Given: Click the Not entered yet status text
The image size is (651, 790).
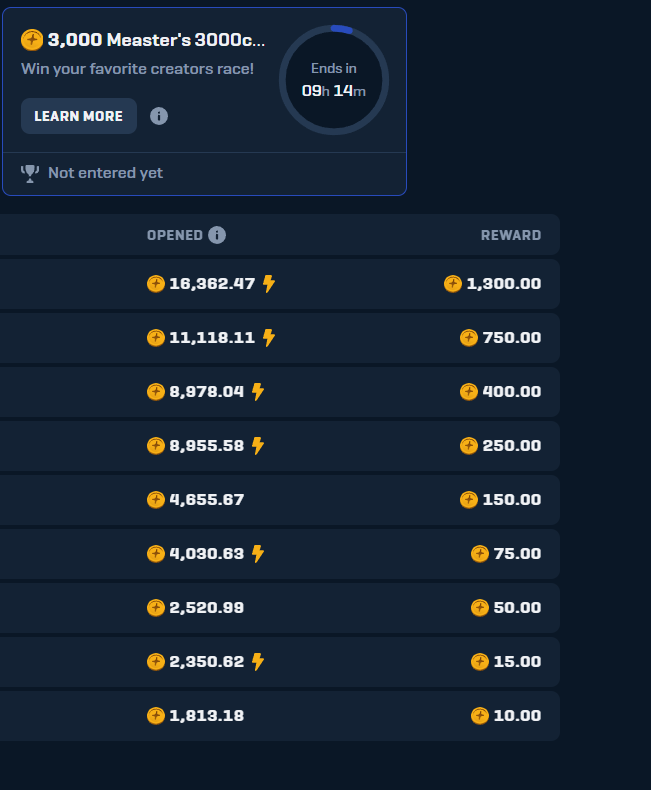Looking at the screenshot, I should point(105,173).
